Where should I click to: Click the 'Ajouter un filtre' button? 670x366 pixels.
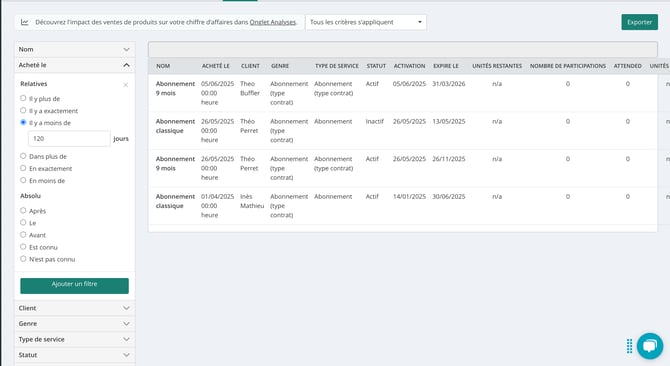point(74,286)
